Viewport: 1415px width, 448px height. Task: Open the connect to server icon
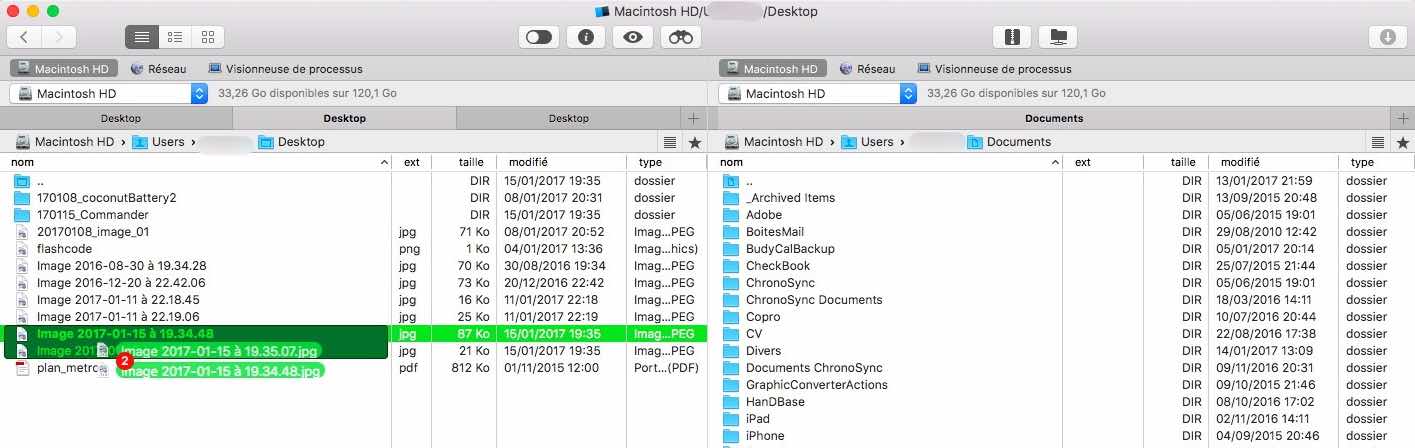click(x=1058, y=37)
